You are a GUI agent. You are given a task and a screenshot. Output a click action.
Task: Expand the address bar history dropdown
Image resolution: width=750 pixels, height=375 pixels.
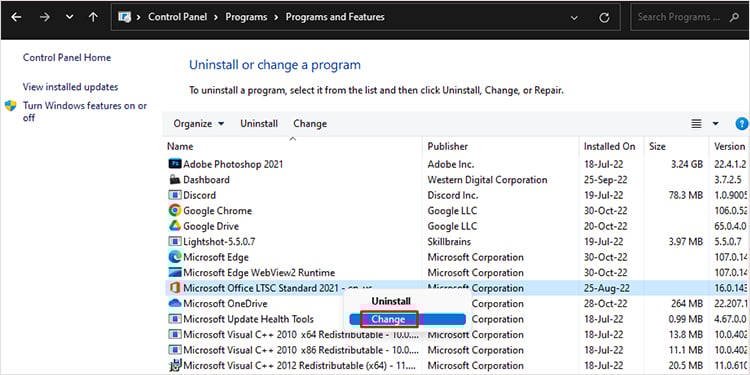pyautogui.click(x=574, y=18)
